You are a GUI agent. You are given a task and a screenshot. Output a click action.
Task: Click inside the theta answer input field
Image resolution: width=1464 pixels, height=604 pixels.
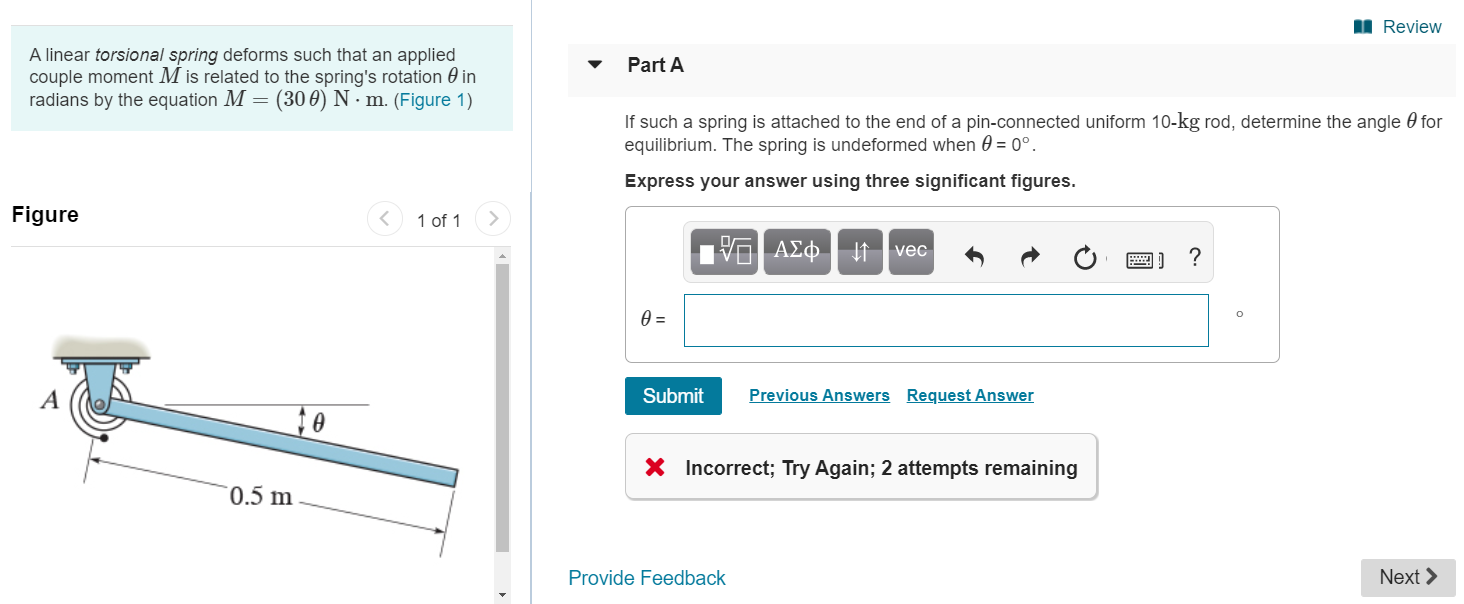(945, 320)
